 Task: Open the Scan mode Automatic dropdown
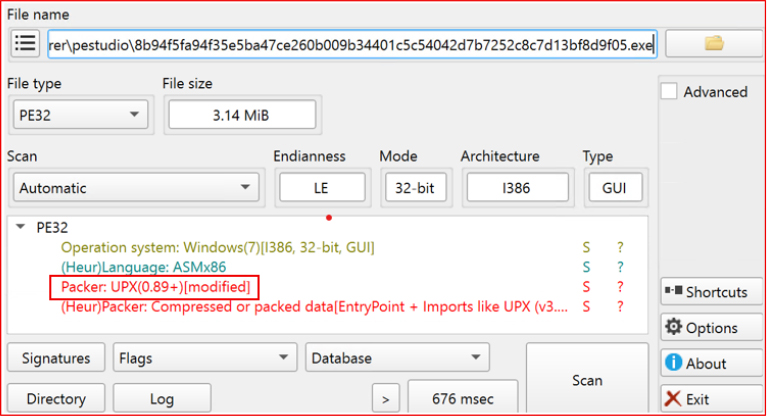point(136,187)
